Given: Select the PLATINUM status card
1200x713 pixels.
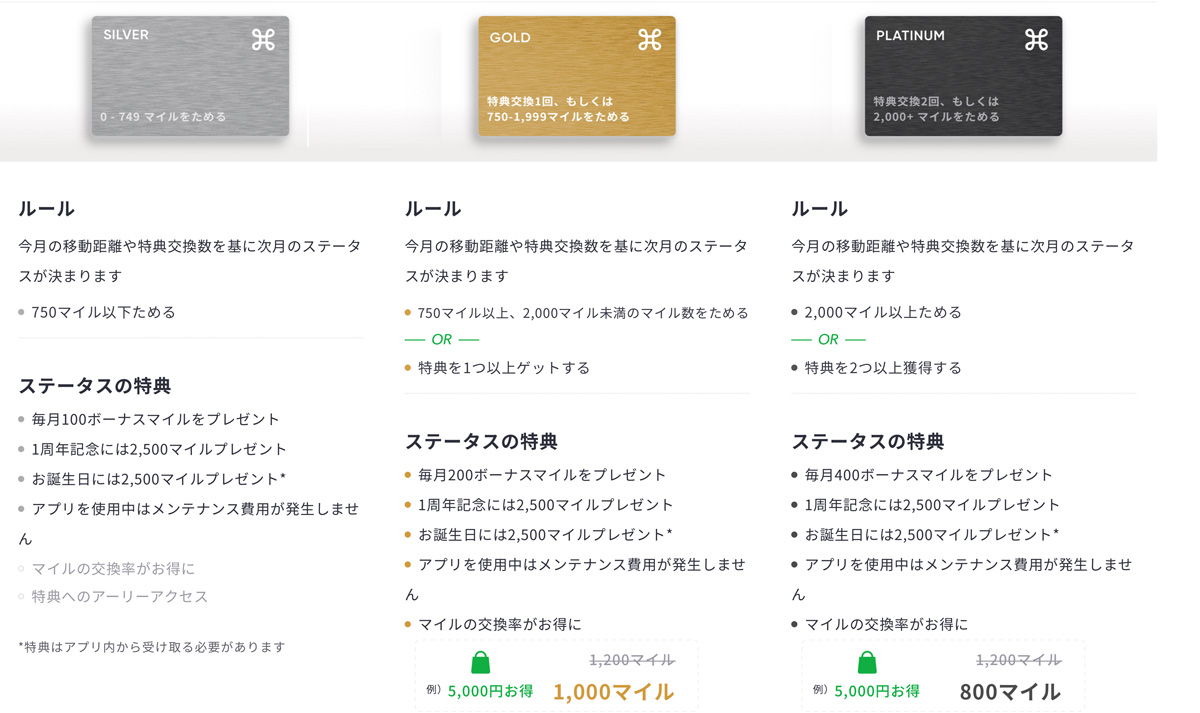Looking at the screenshot, I should (963, 76).
